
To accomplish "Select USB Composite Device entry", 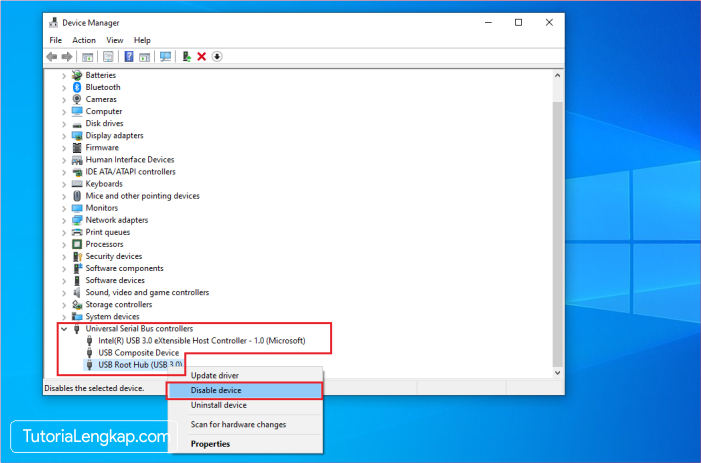I will coord(139,353).
